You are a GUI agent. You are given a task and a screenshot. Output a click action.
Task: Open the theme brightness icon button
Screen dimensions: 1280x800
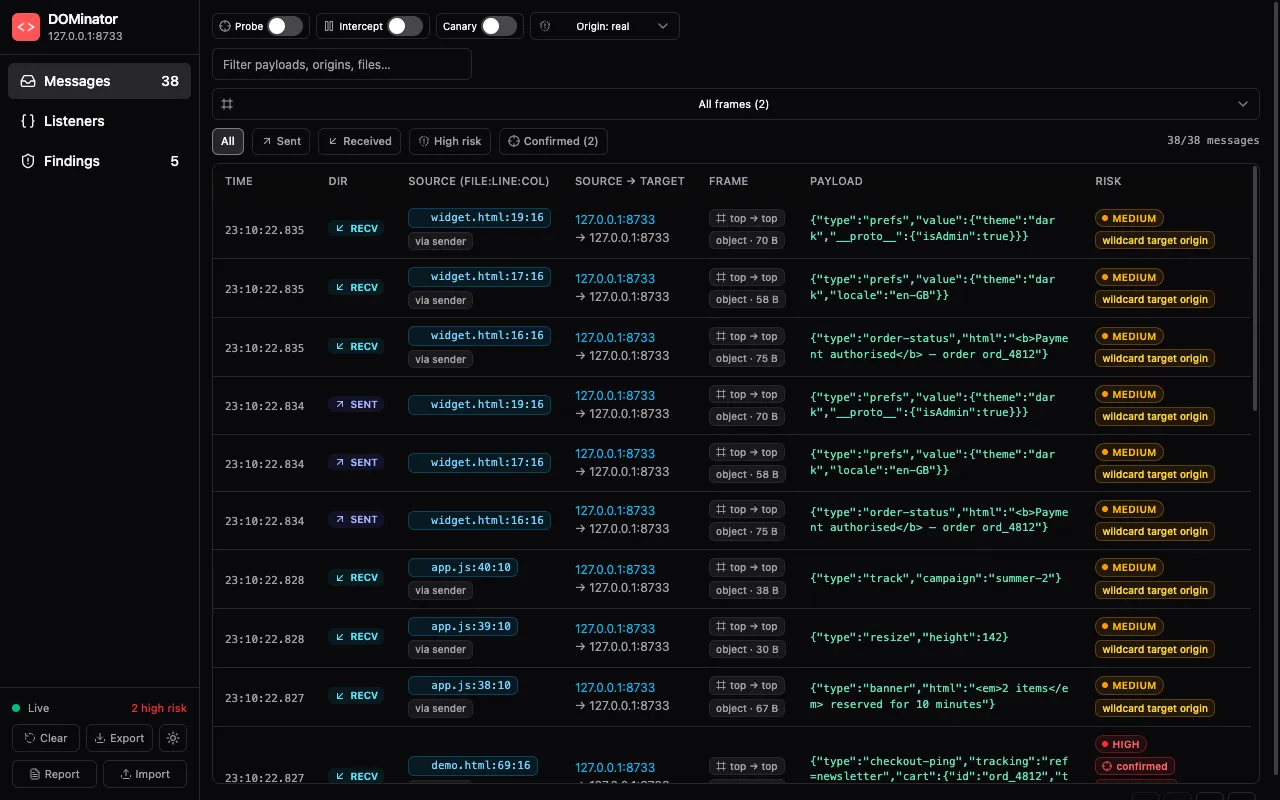point(173,738)
